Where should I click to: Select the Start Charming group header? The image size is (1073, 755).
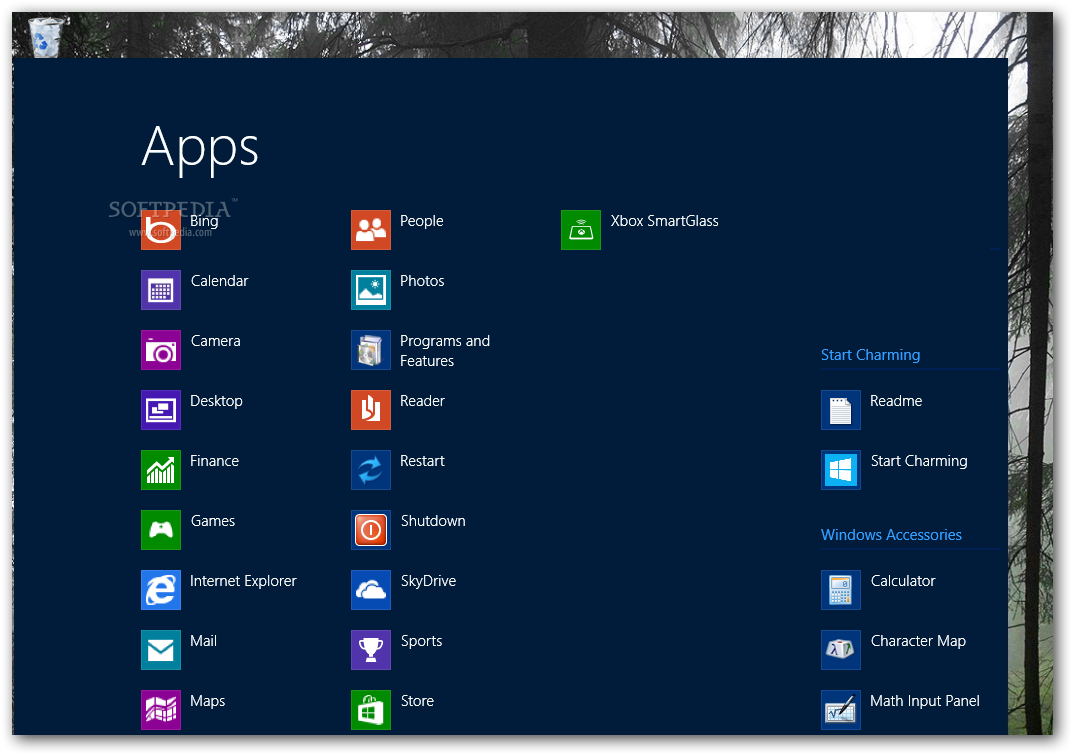click(x=870, y=355)
